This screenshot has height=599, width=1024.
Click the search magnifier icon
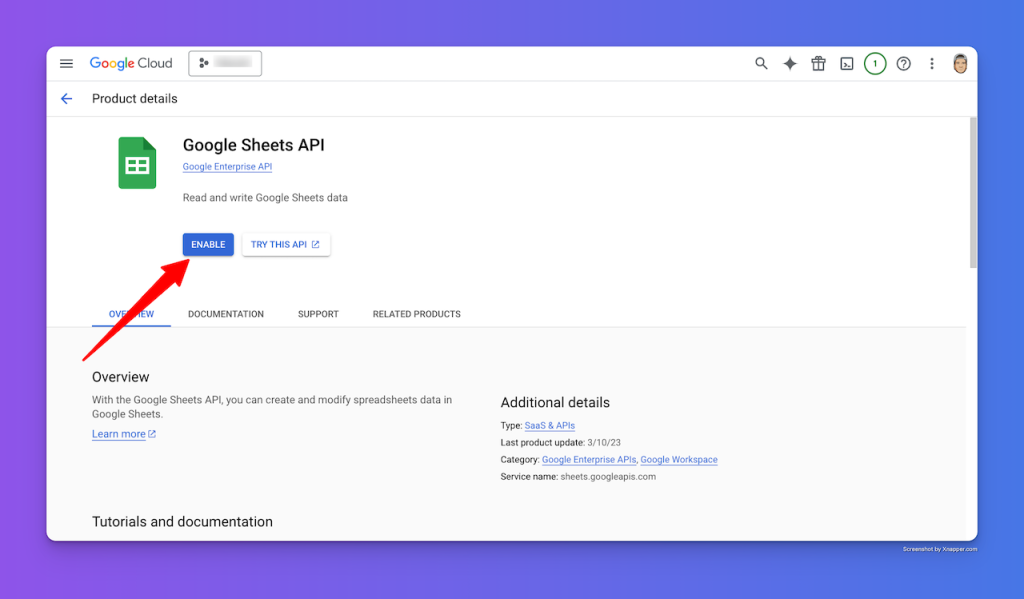pos(761,63)
